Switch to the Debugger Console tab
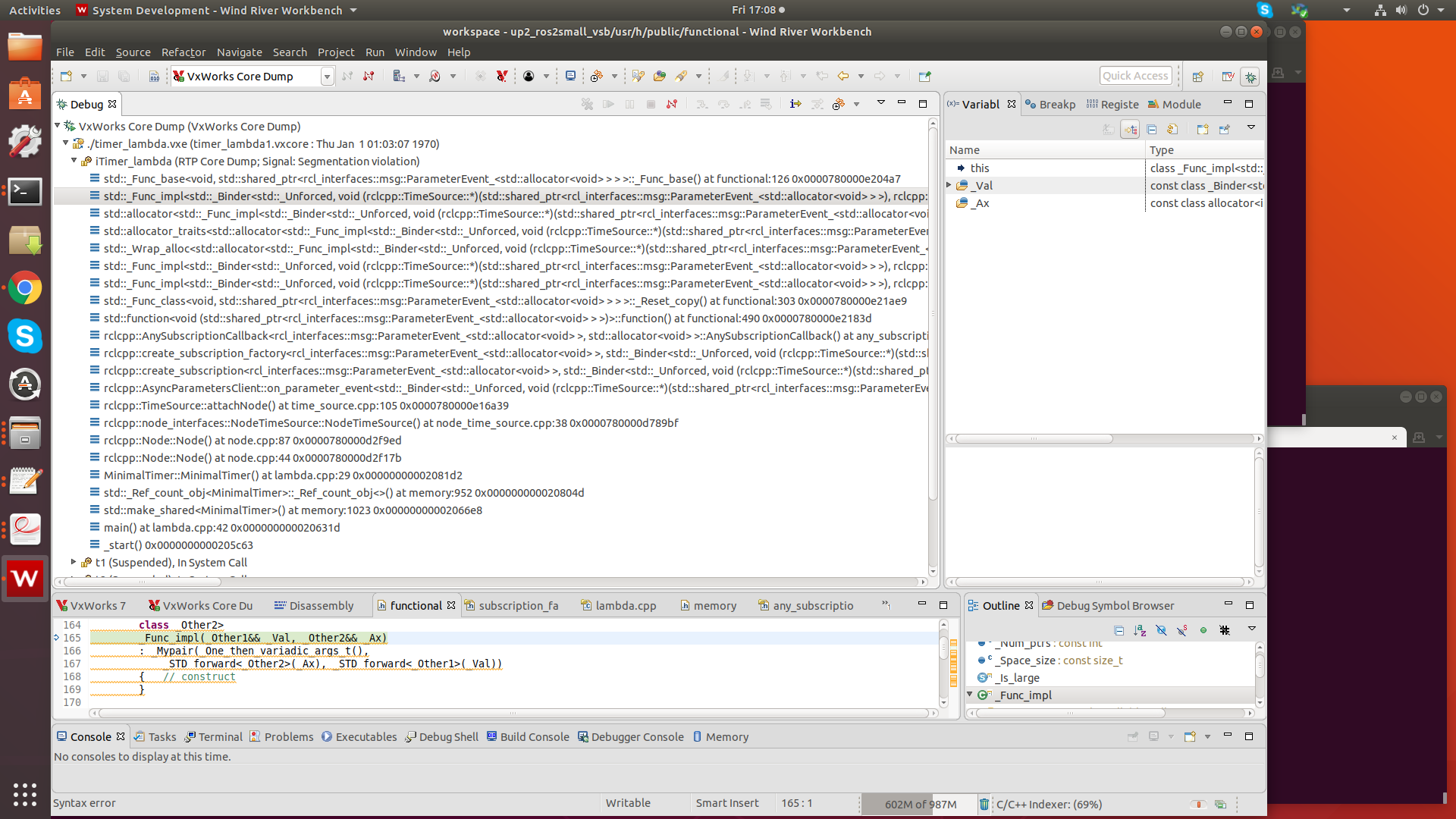The height and width of the screenshot is (819, 1456). coord(630,736)
